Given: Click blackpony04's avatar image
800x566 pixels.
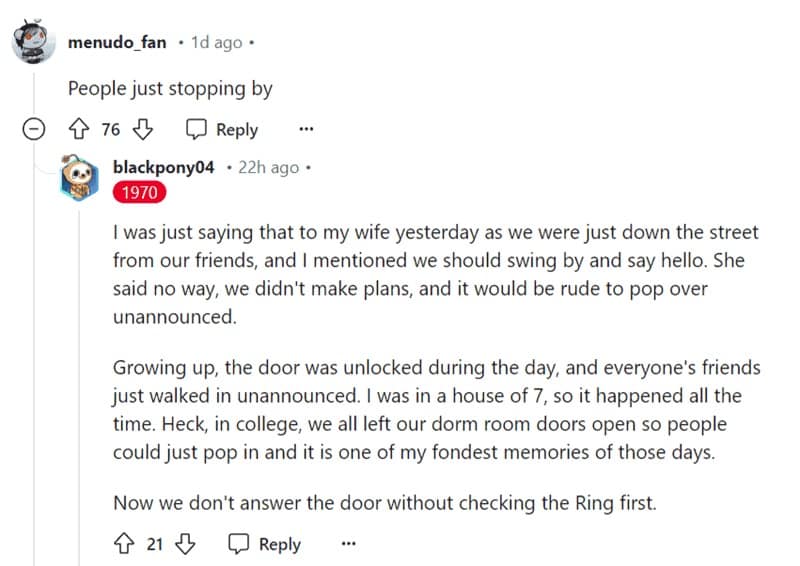Looking at the screenshot, I should click(x=79, y=178).
